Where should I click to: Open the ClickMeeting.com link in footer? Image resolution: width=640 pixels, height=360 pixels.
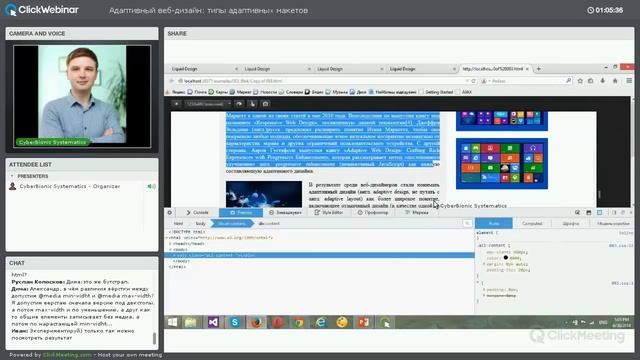pos(67,355)
